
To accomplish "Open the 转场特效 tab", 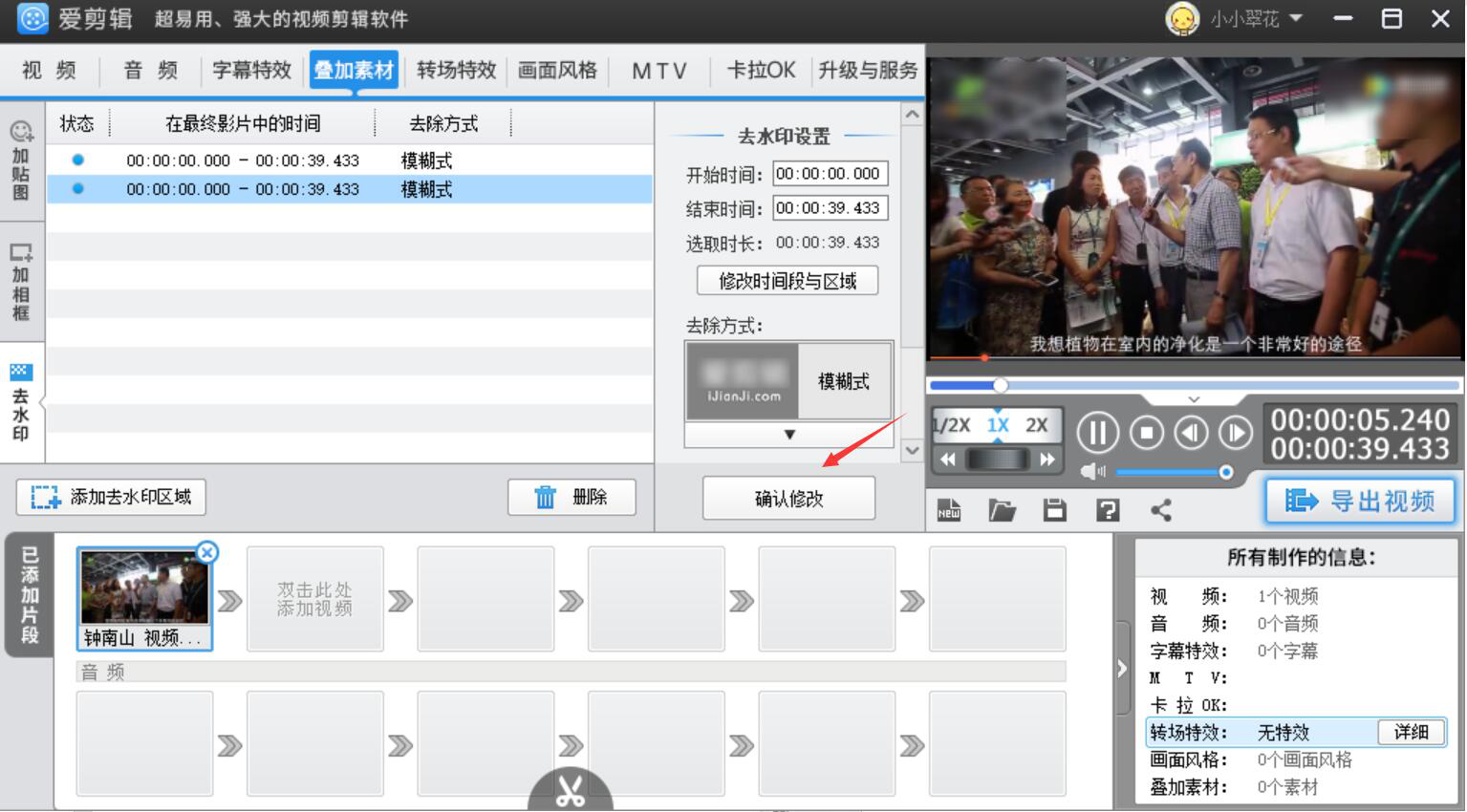I will [456, 71].
